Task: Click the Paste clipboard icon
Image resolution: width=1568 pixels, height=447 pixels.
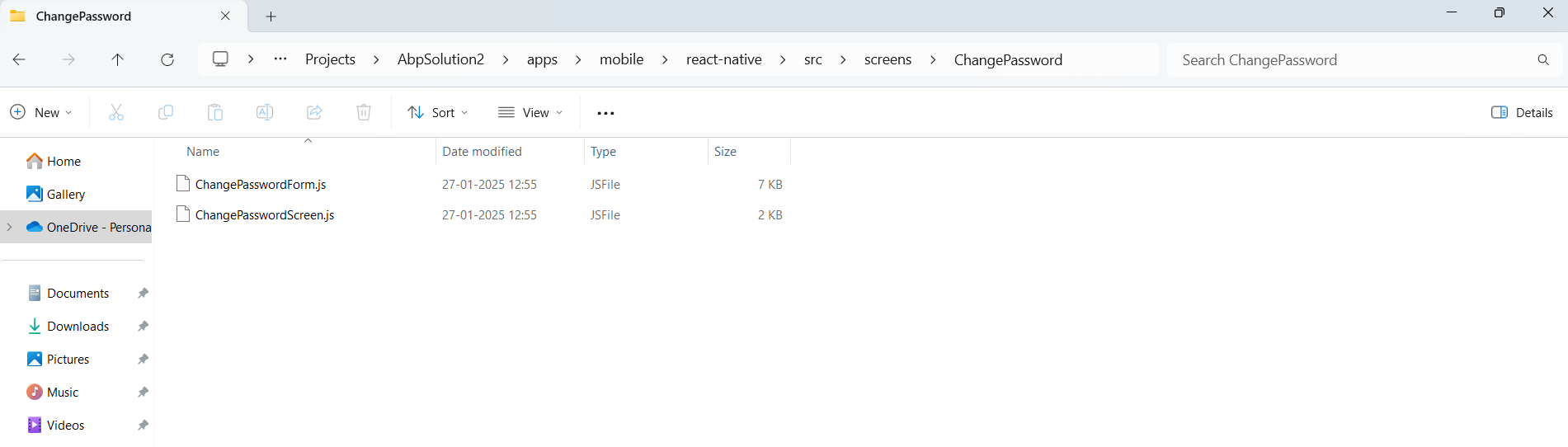Action: (215, 113)
